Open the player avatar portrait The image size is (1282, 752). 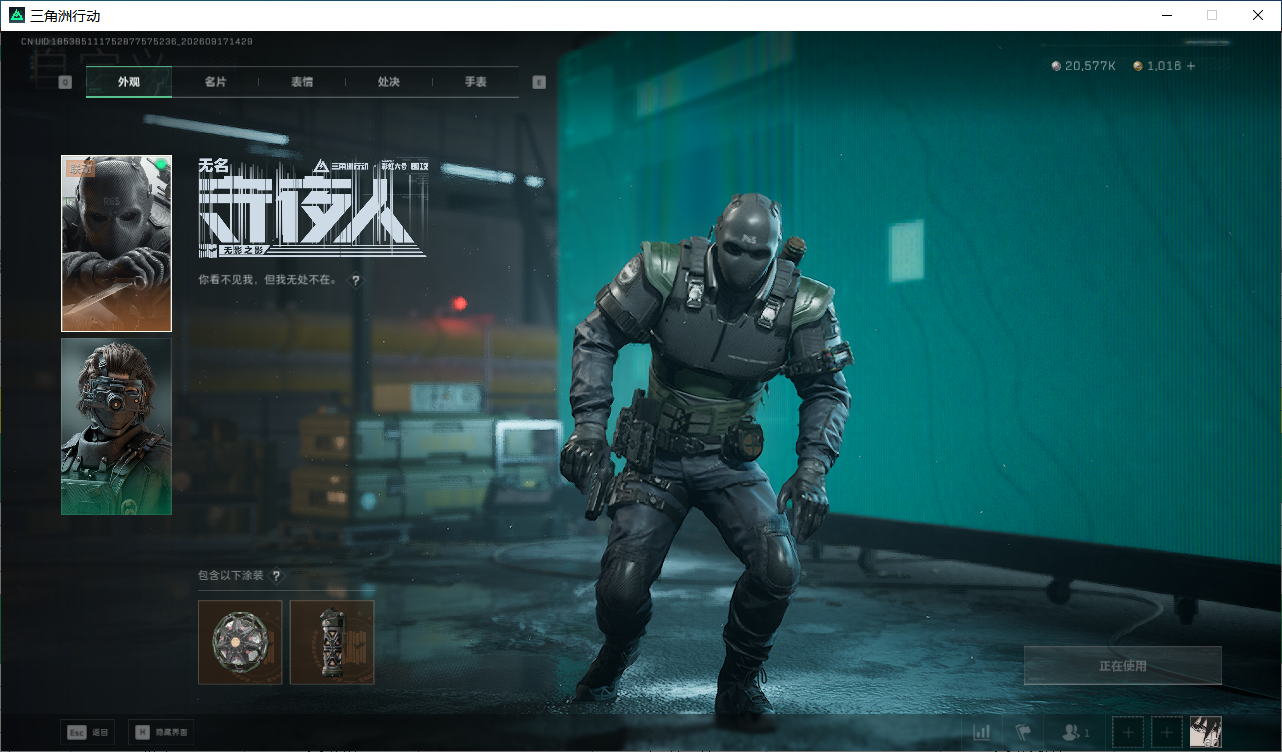point(1206,732)
